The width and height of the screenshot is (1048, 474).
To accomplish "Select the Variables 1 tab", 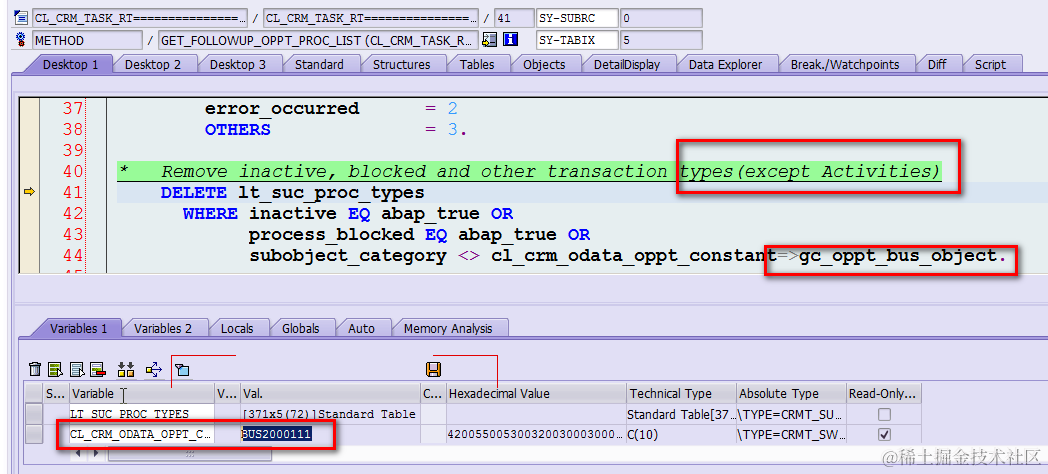I will click(78, 328).
